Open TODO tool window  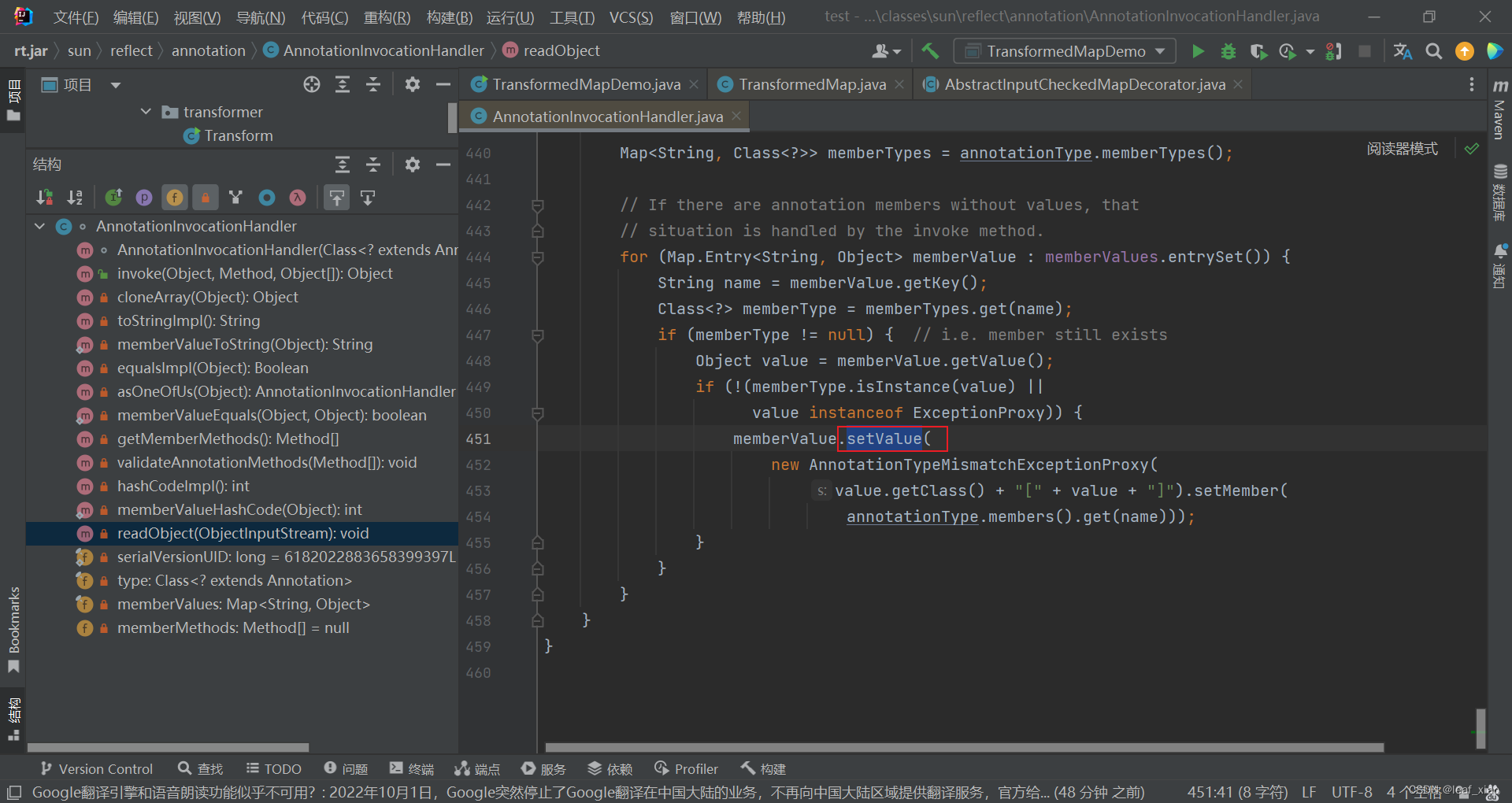(273, 768)
